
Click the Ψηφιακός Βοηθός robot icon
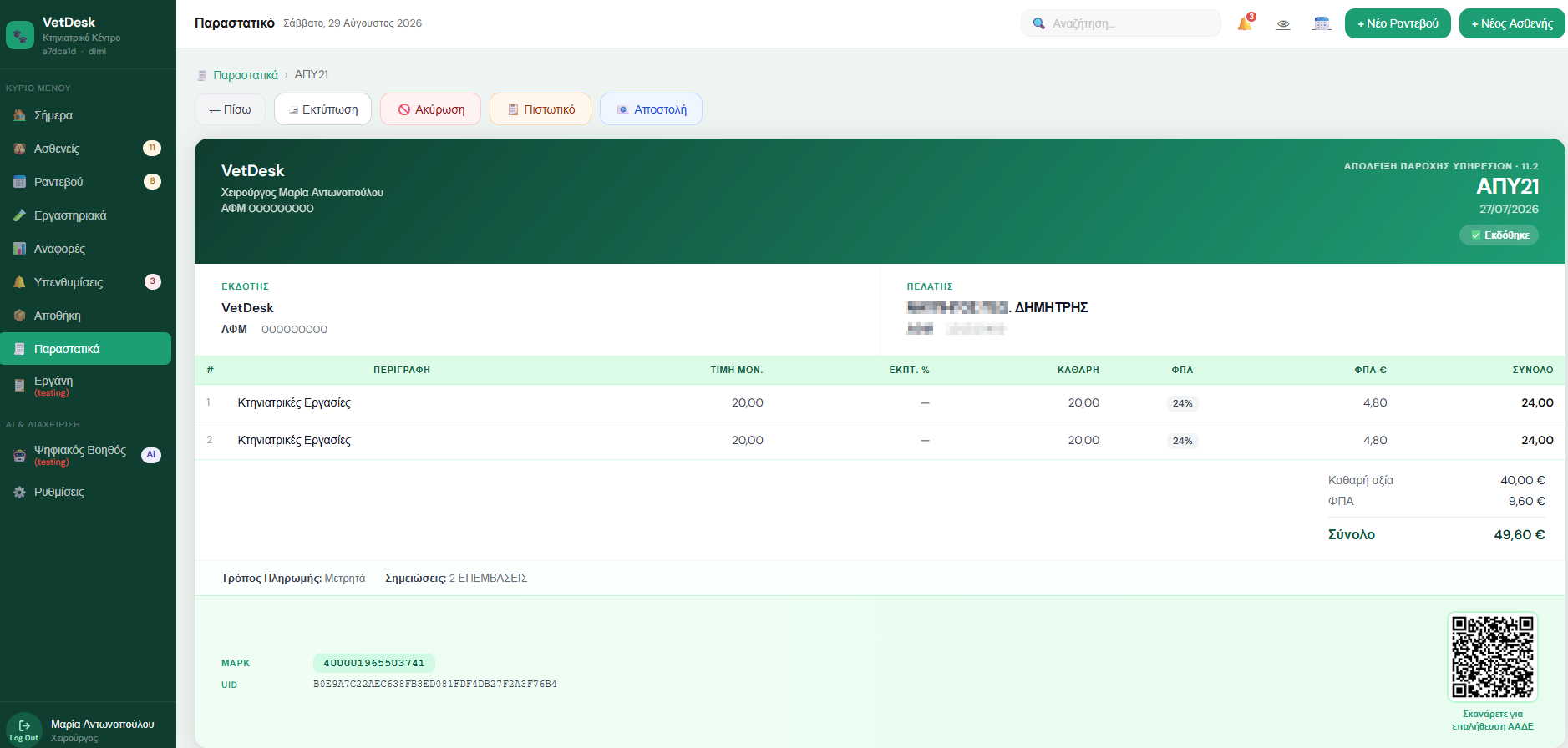click(x=19, y=455)
